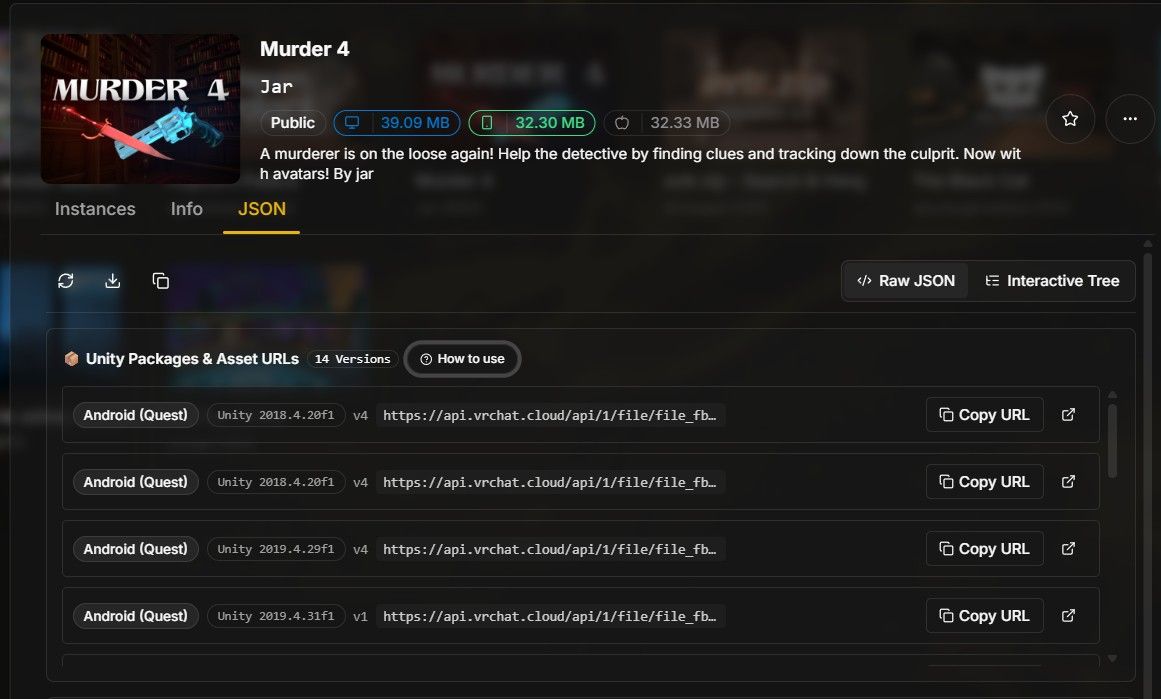Image resolution: width=1161 pixels, height=699 pixels.
Task: Click the Unity 2019.4.31f1 version tag
Action: (275, 616)
